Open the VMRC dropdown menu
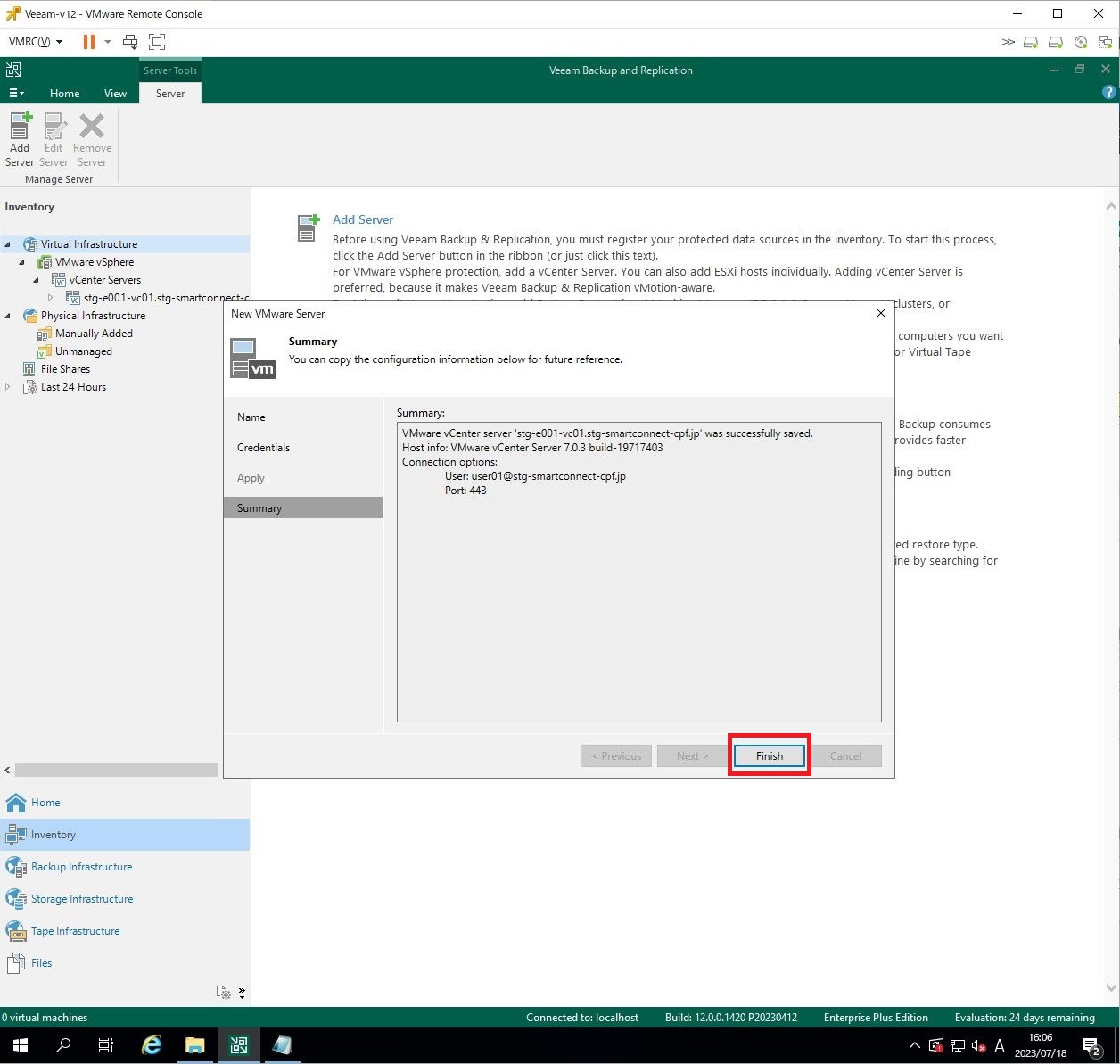The width and height of the screenshot is (1120, 1064). point(36,42)
